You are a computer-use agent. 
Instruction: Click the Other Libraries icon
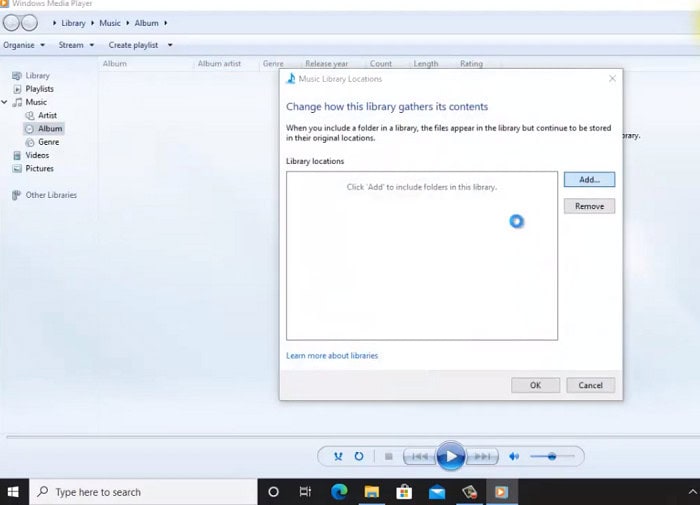[17, 195]
